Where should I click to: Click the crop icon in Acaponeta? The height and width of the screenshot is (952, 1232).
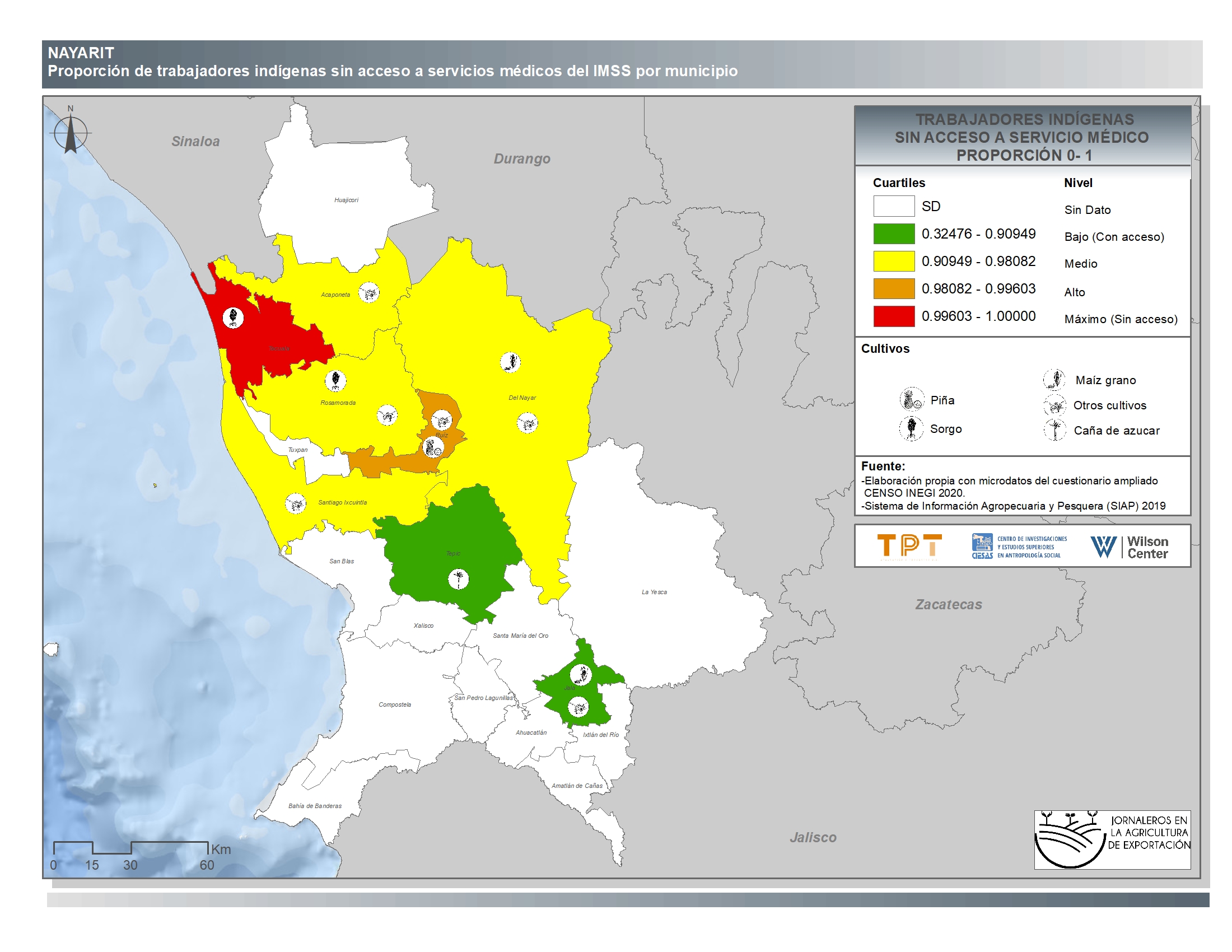pyautogui.click(x=370, y=292)
